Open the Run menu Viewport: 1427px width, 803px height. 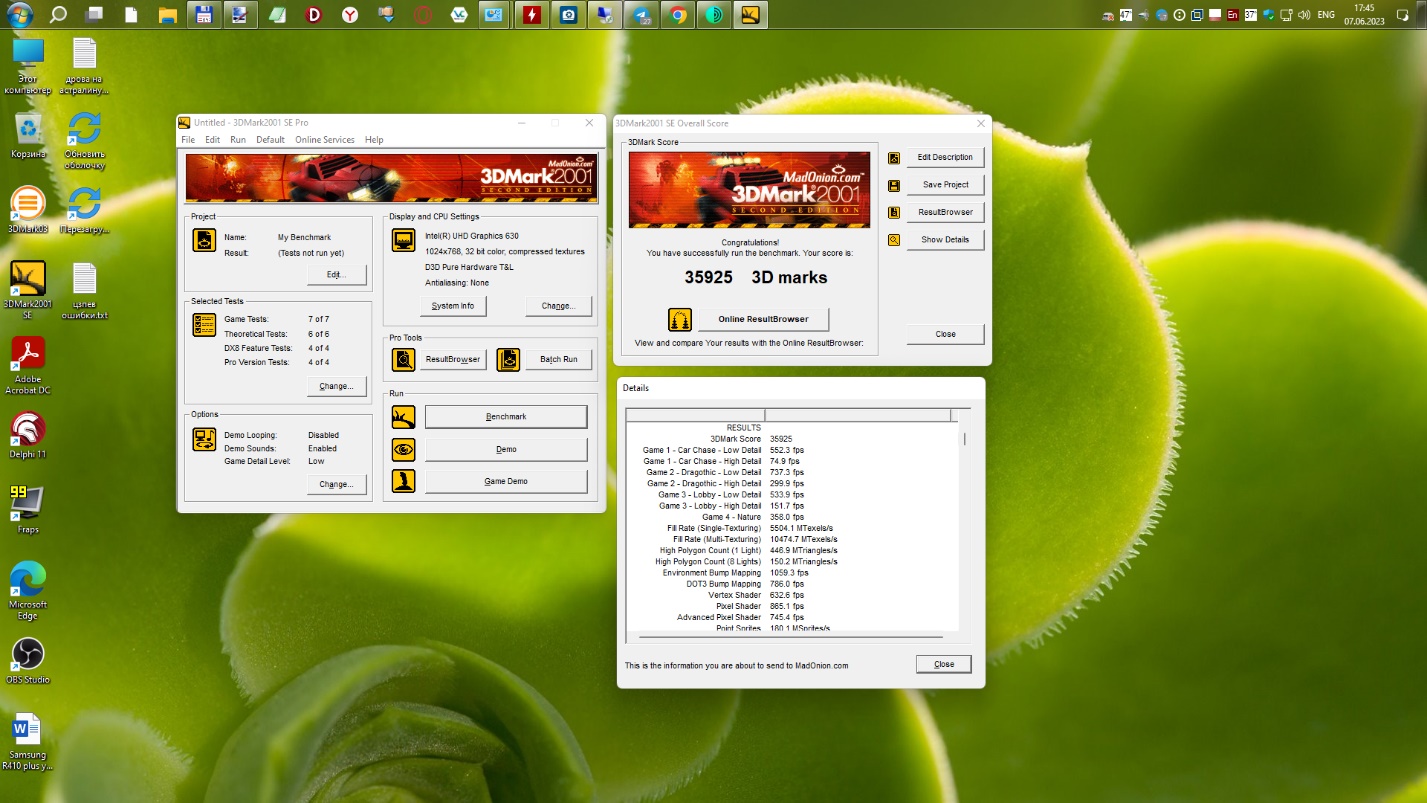[238, 140]
